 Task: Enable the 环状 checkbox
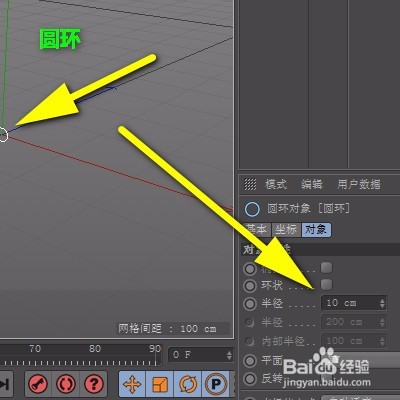point(326,284)
